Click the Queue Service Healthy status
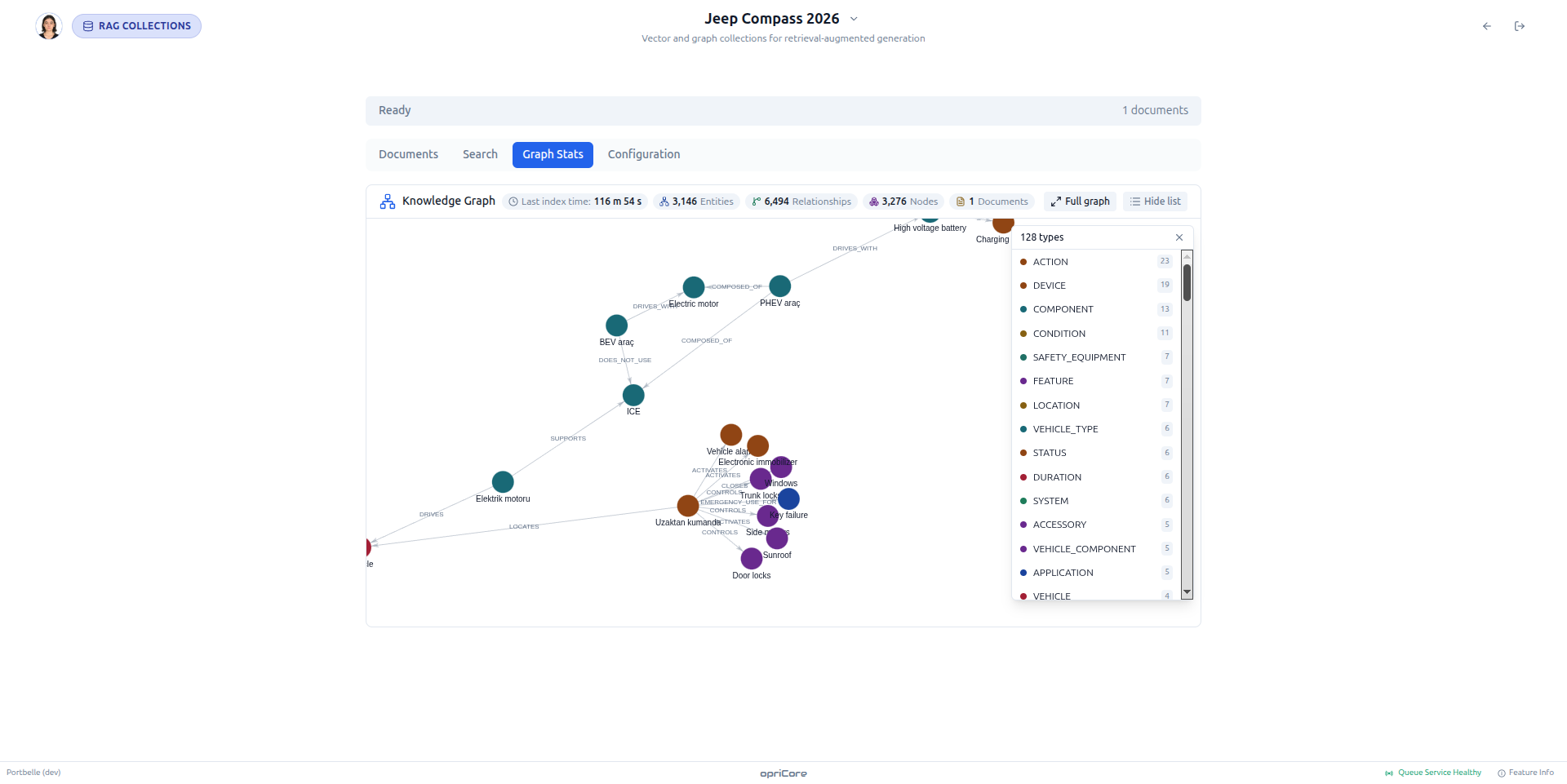Screen dimensions: 1567x784 tap(1433, 773)
